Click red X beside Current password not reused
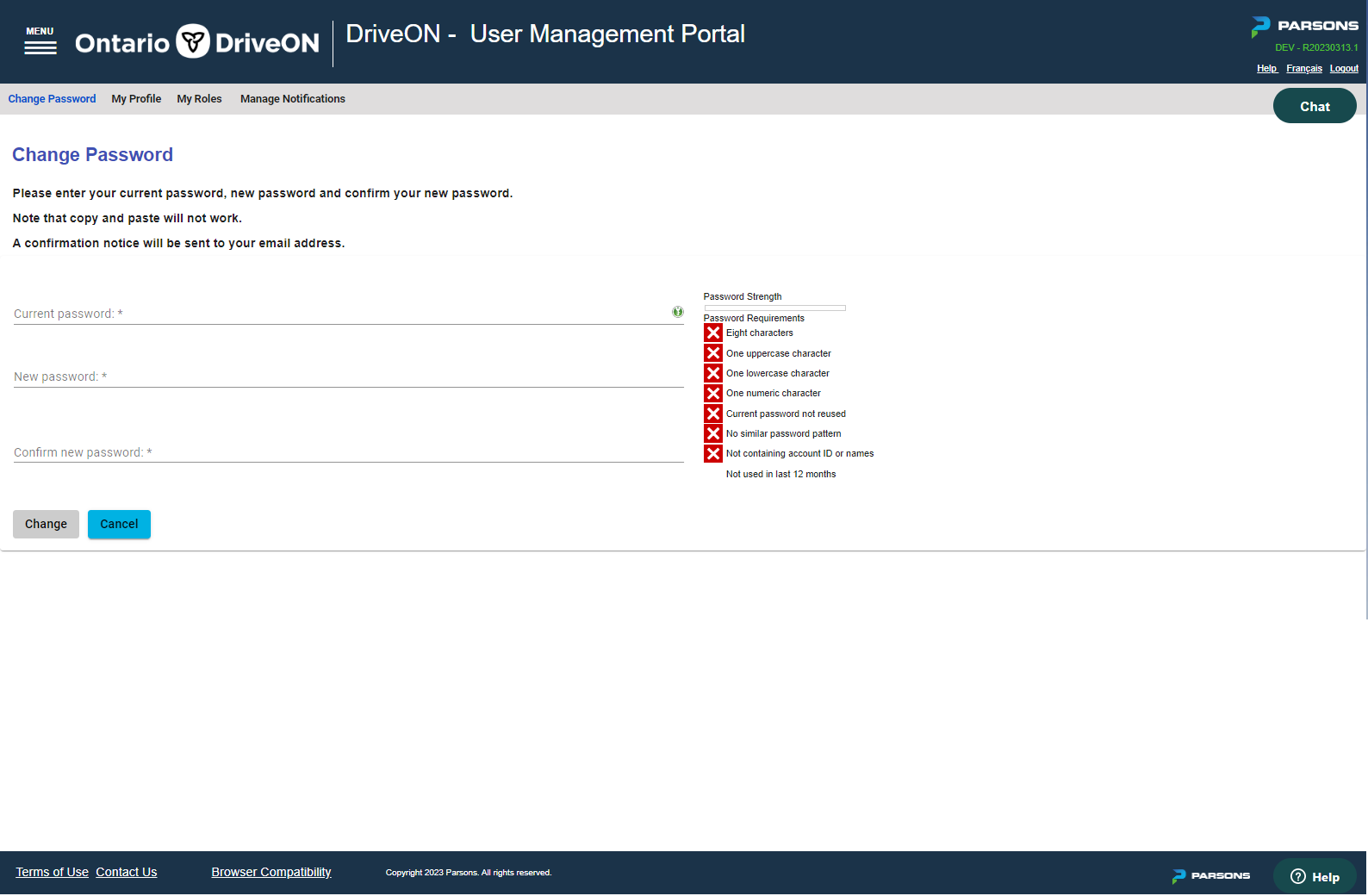Viewport: 1368px width, 896px height. [713, 414]
